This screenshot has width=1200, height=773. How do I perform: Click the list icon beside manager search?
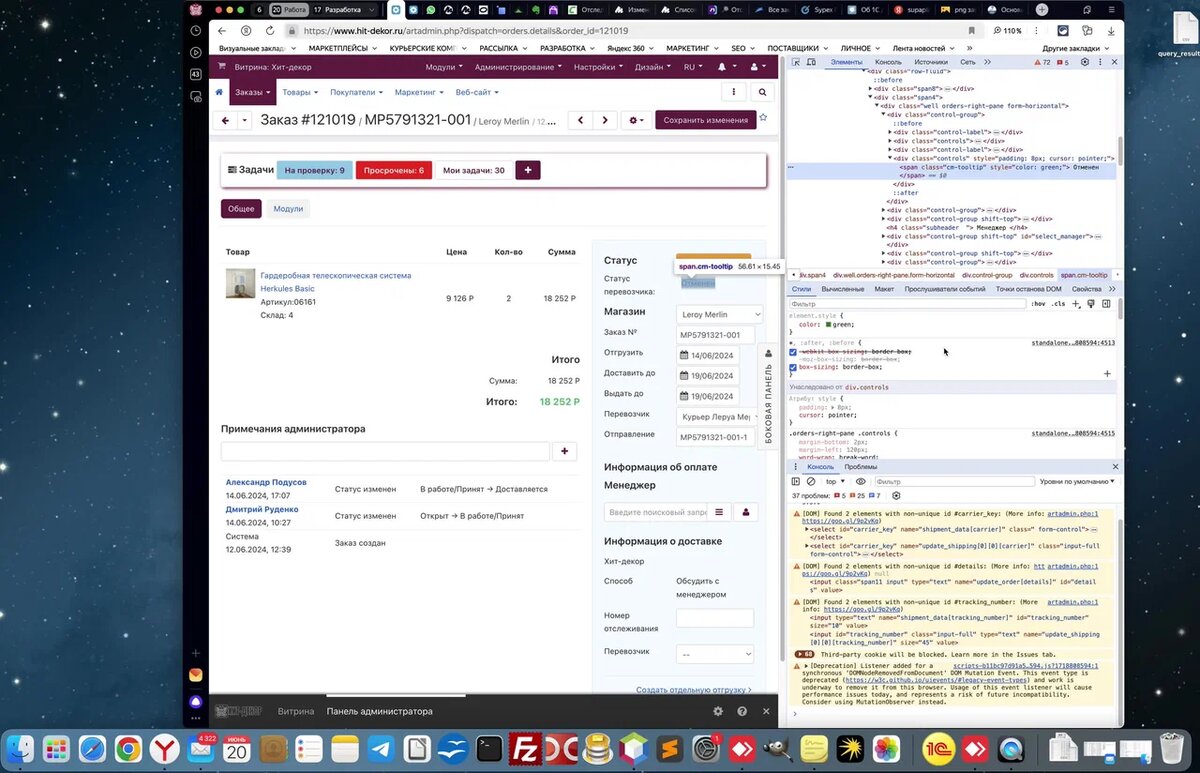pyautogui.click(x=718, y=512)
